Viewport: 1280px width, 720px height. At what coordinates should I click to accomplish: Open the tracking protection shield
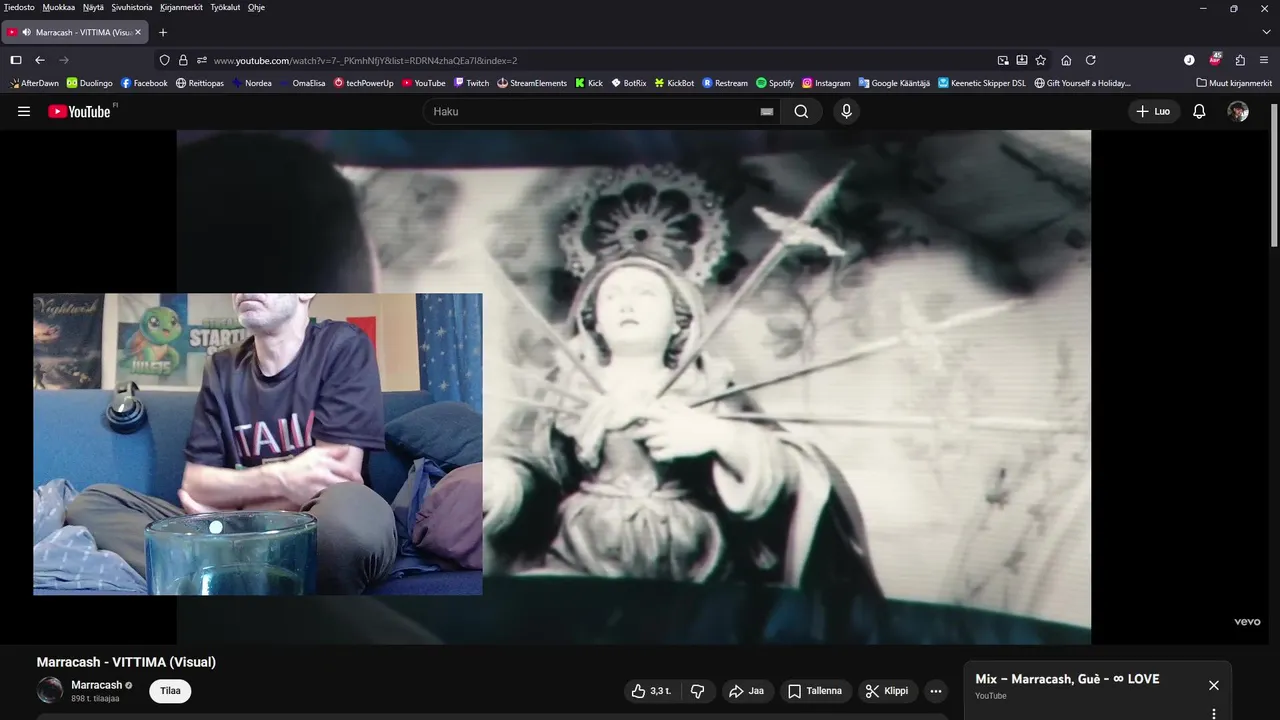point(165,60)
